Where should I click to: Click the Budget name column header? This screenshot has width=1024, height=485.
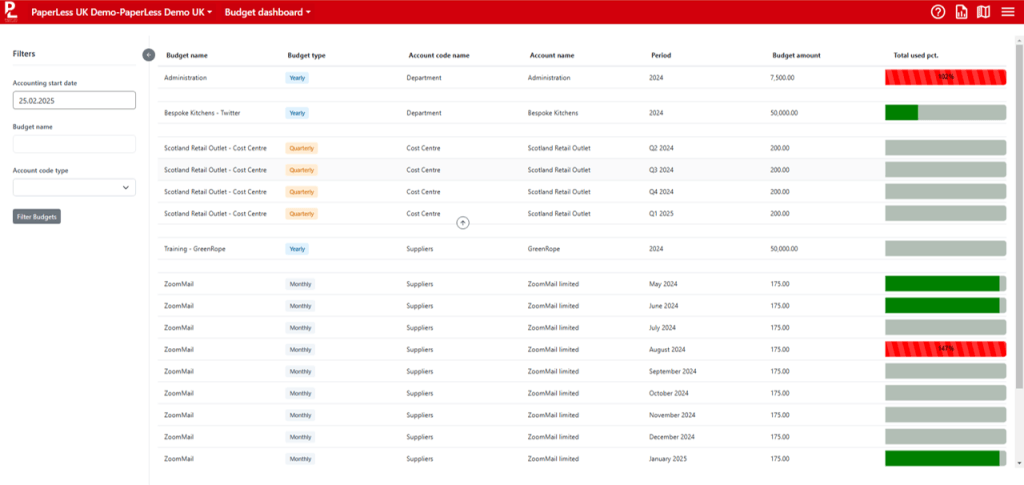pyautogui.click(x=186, y=55)
